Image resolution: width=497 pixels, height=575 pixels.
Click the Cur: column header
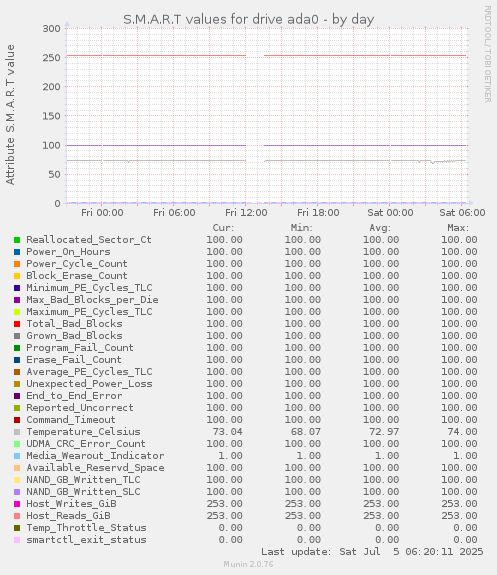coord(223,228)
